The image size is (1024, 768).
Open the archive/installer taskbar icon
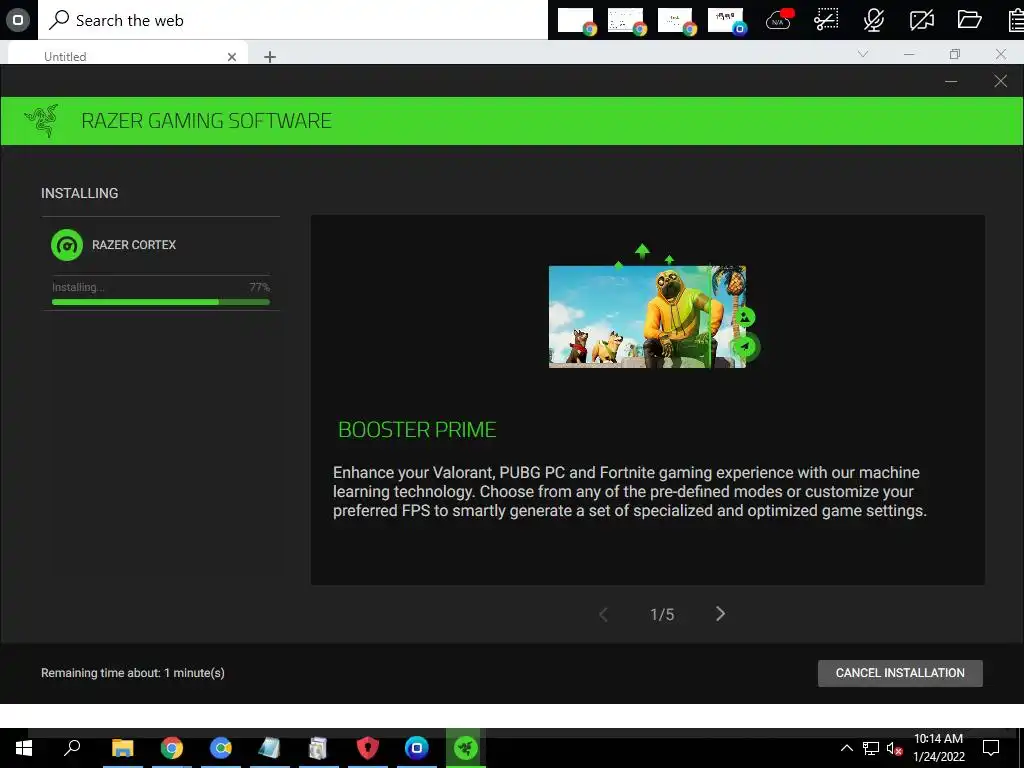point(318,748)
